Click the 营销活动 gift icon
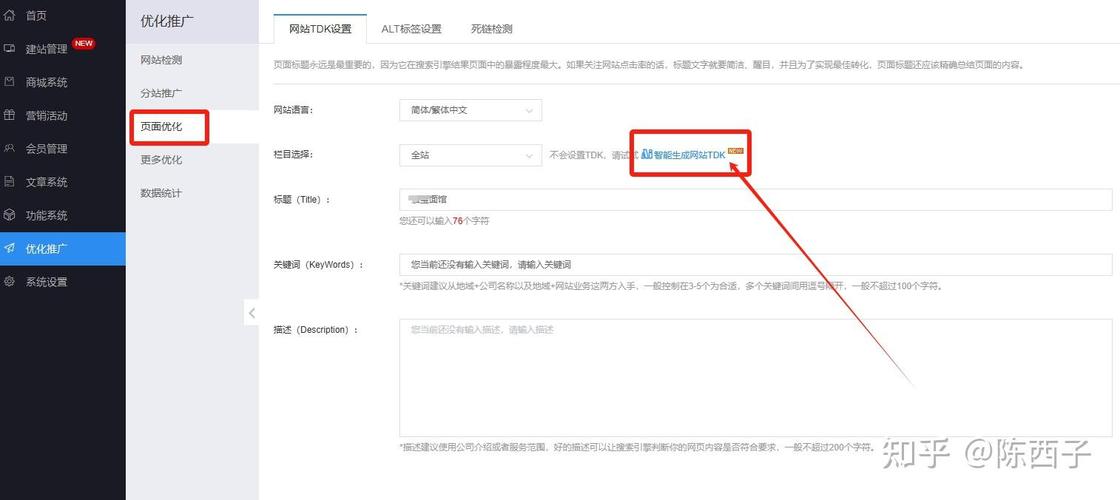The width and height of the screenshot is (1120, 500). click(9, 115)
